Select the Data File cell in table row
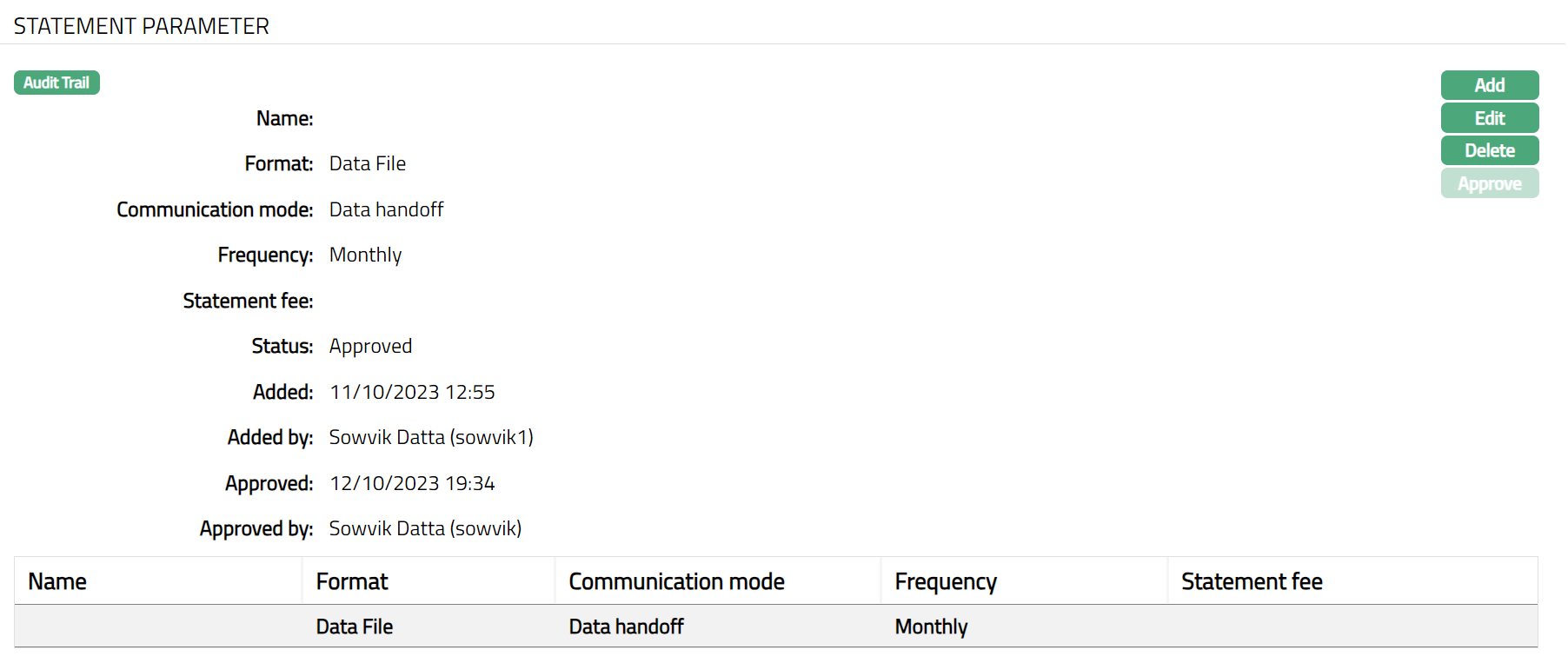 355,627
